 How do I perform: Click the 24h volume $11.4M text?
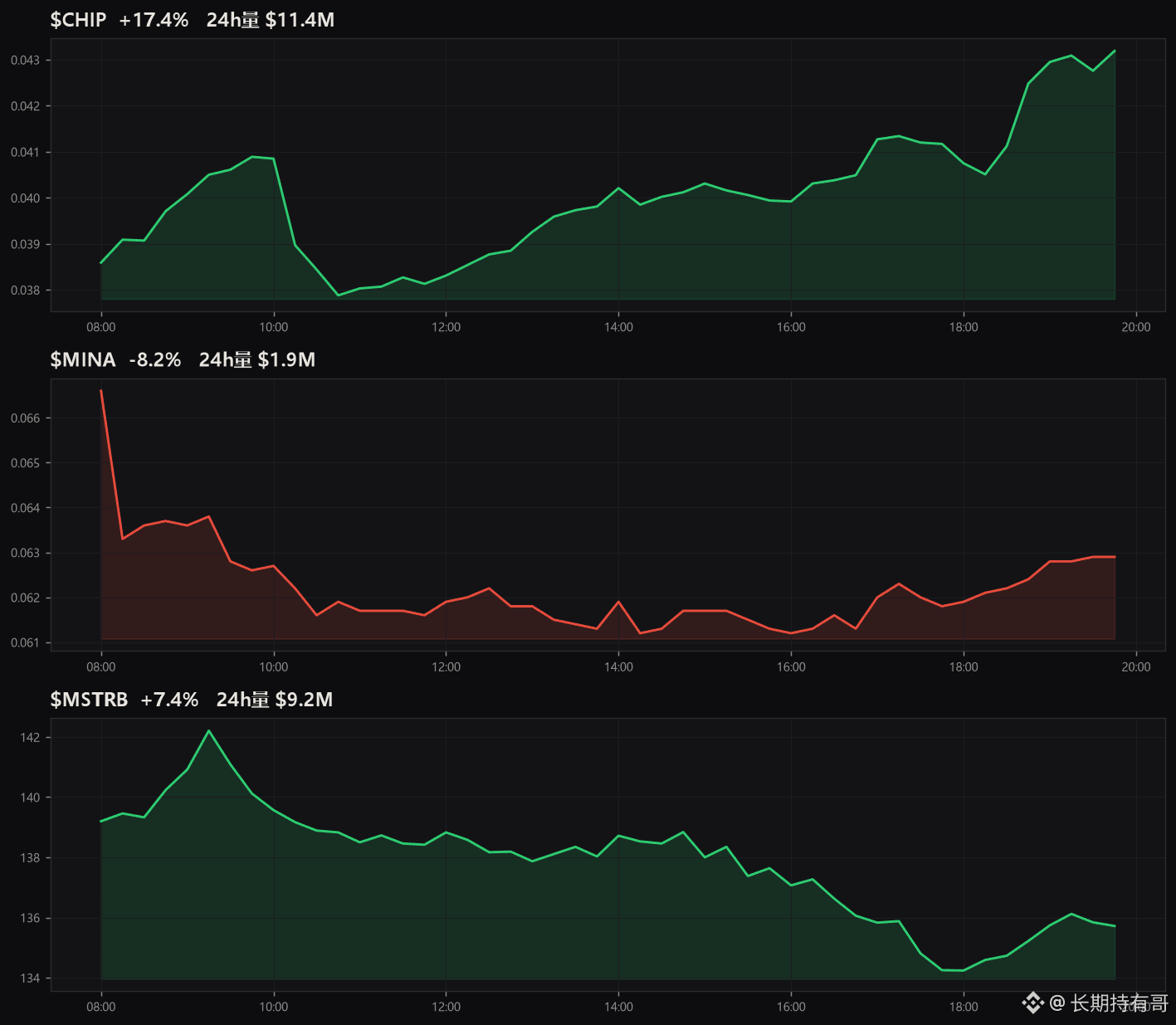(271, 20)
